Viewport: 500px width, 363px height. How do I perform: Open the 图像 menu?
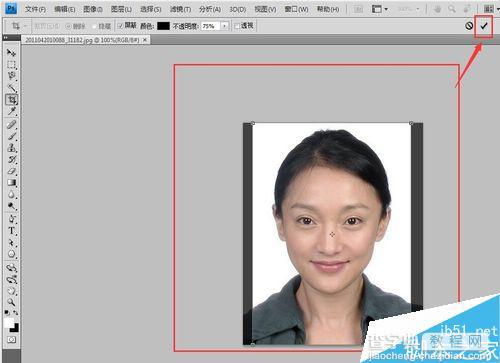93,9
